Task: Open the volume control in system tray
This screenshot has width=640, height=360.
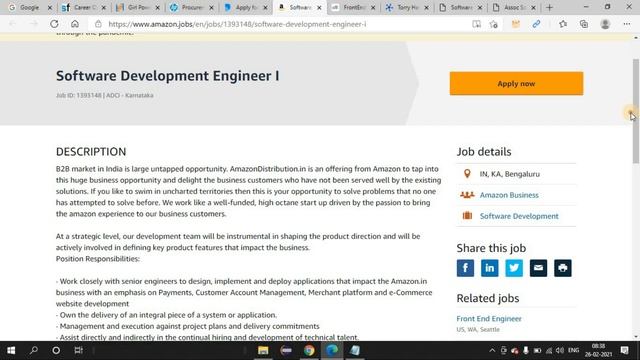Action: pyautogui.click(x=560, y=350)
